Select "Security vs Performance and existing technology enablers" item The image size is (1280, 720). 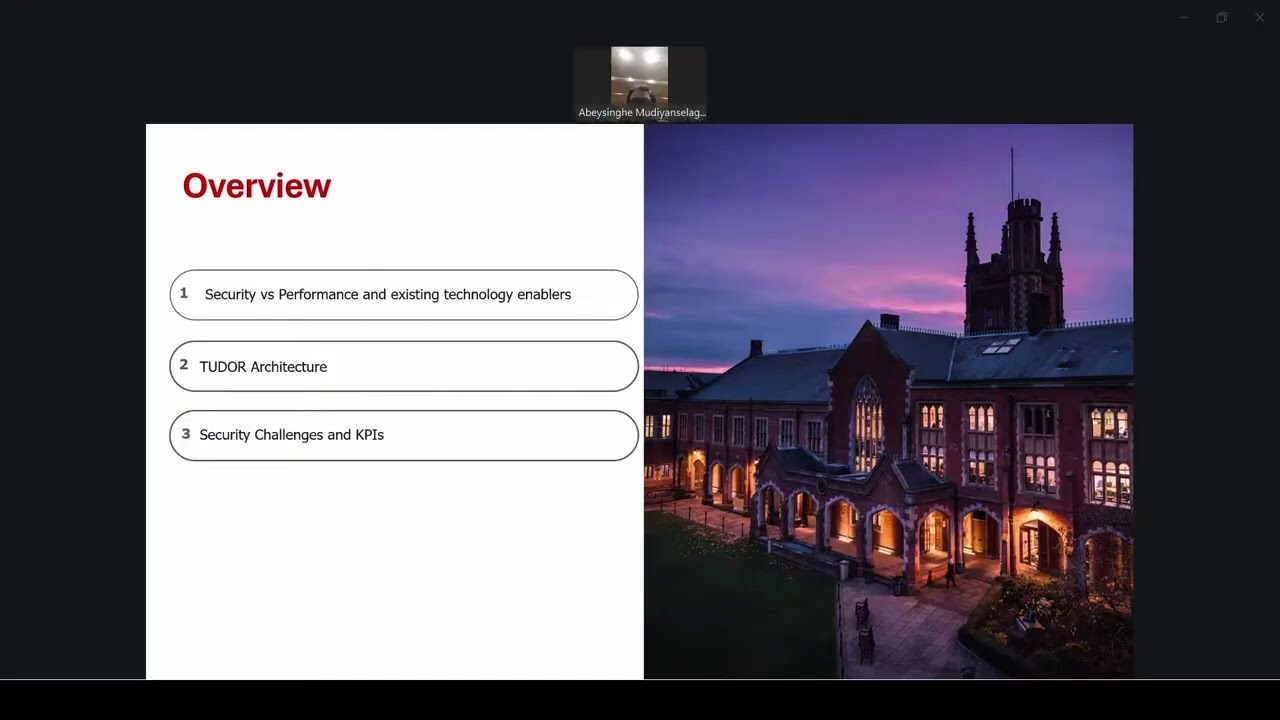(x=404, y=295)
